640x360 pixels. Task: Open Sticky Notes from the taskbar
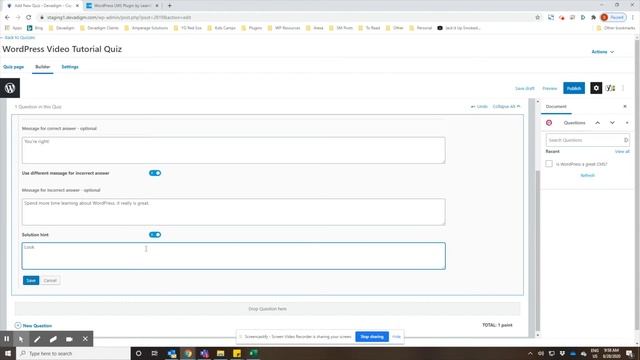click(237, 353)
